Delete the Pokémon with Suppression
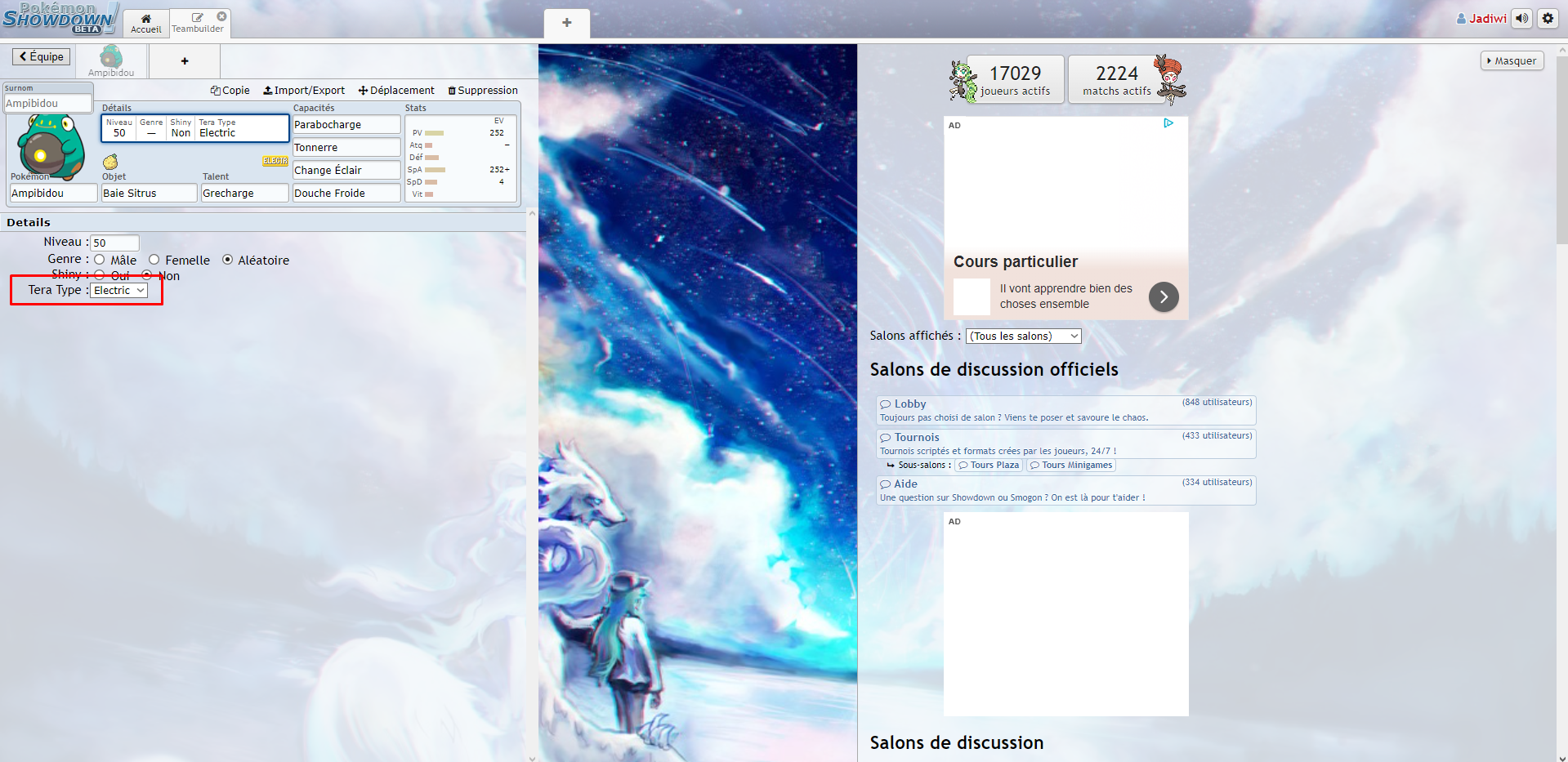Screen dimensions: 1568x762 click(483, 91)
